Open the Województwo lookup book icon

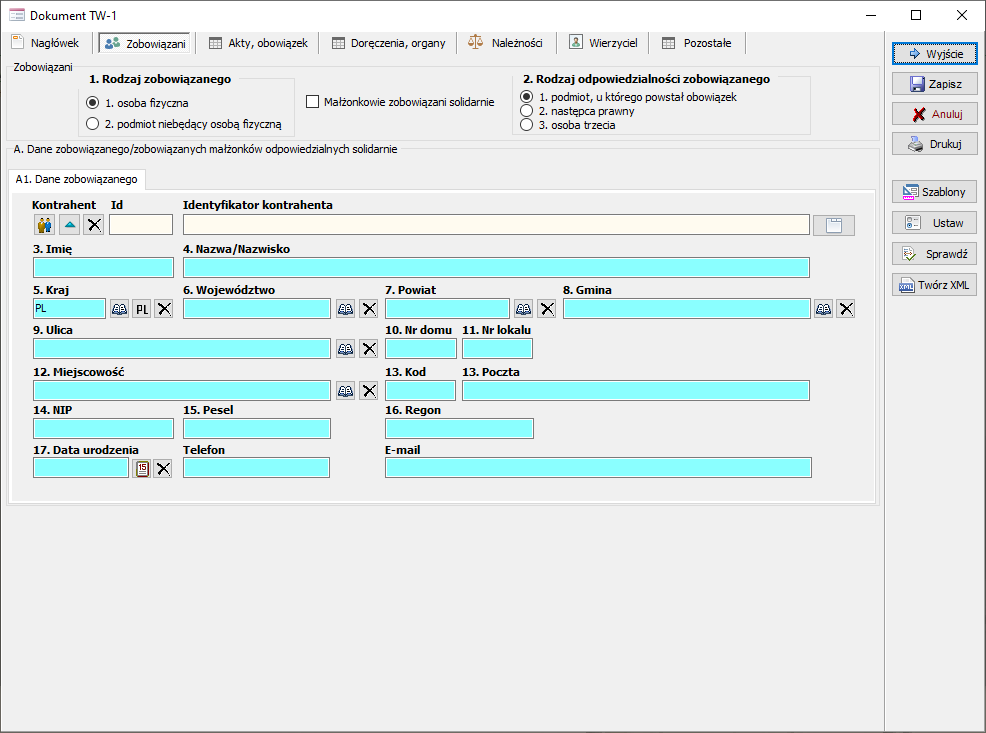pyautogui.click(x=345, y=309)
